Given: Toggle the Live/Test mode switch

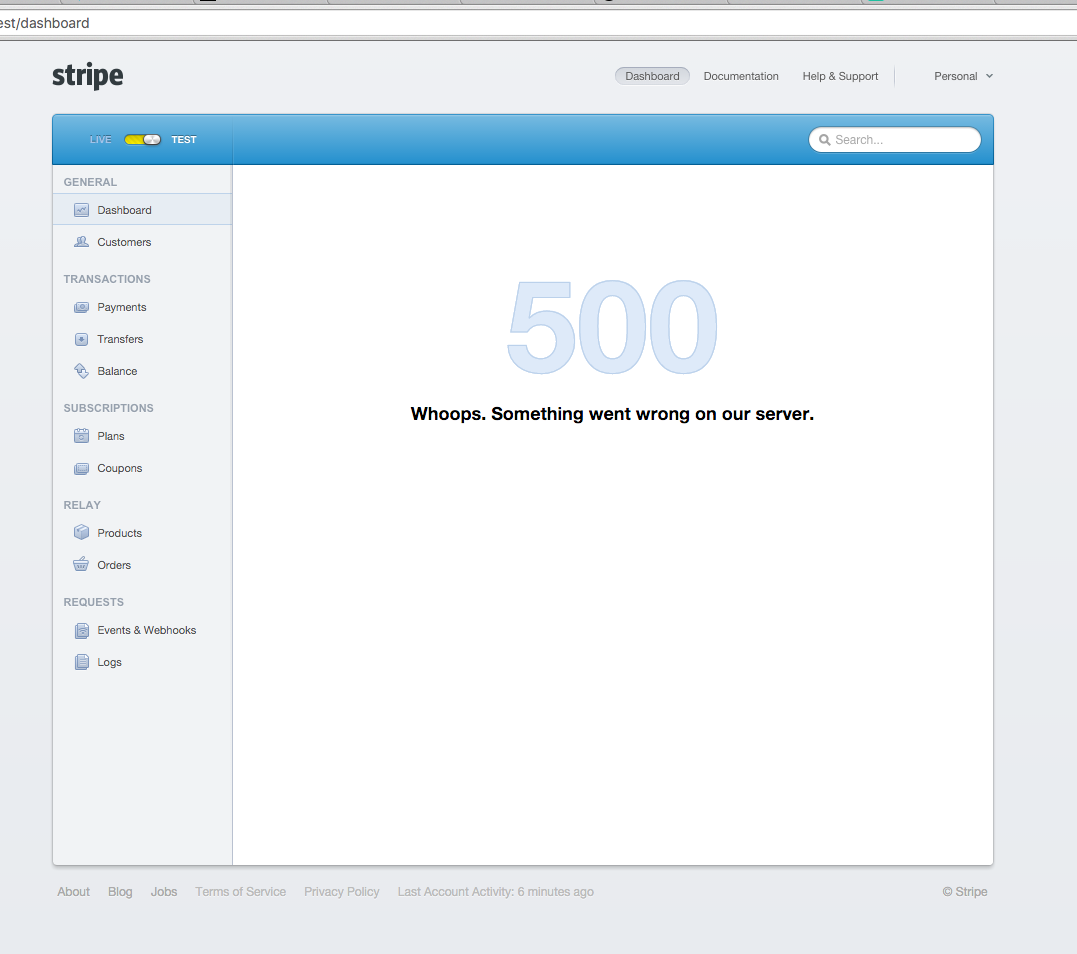Looking at the screenshot, I should [142, 139].
